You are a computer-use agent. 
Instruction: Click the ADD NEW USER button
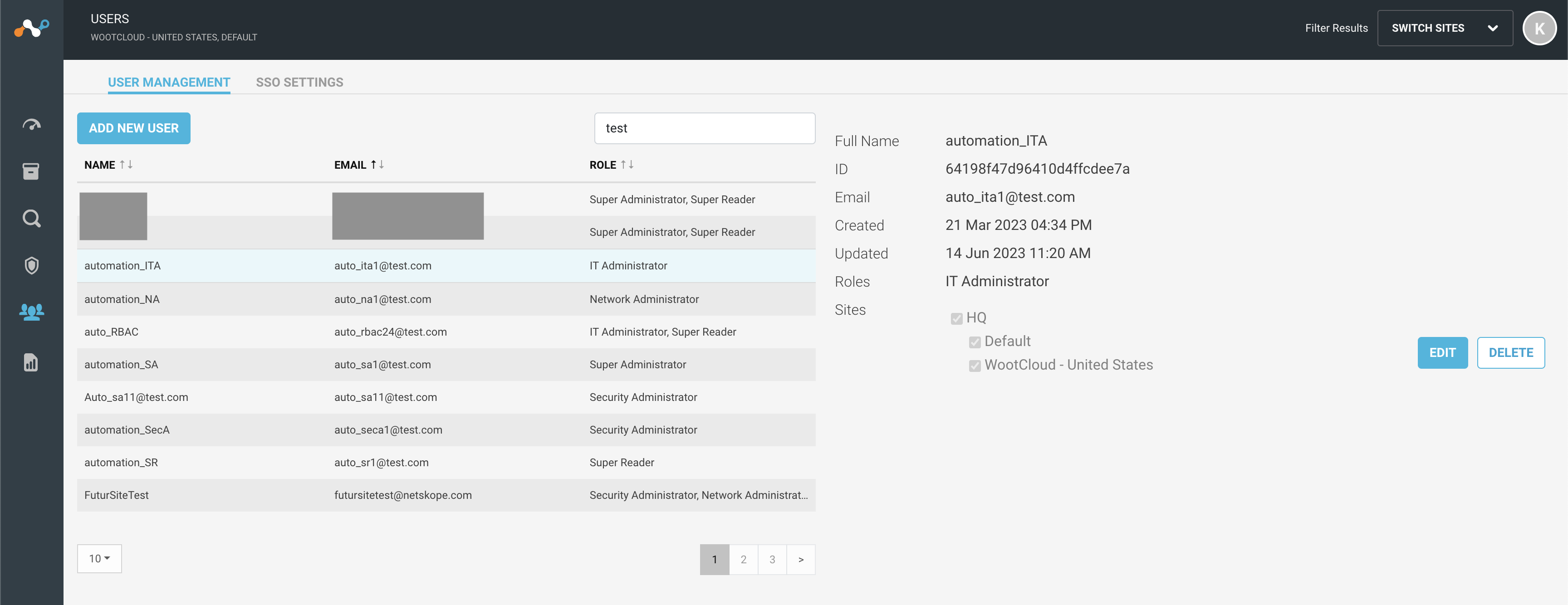133,128
